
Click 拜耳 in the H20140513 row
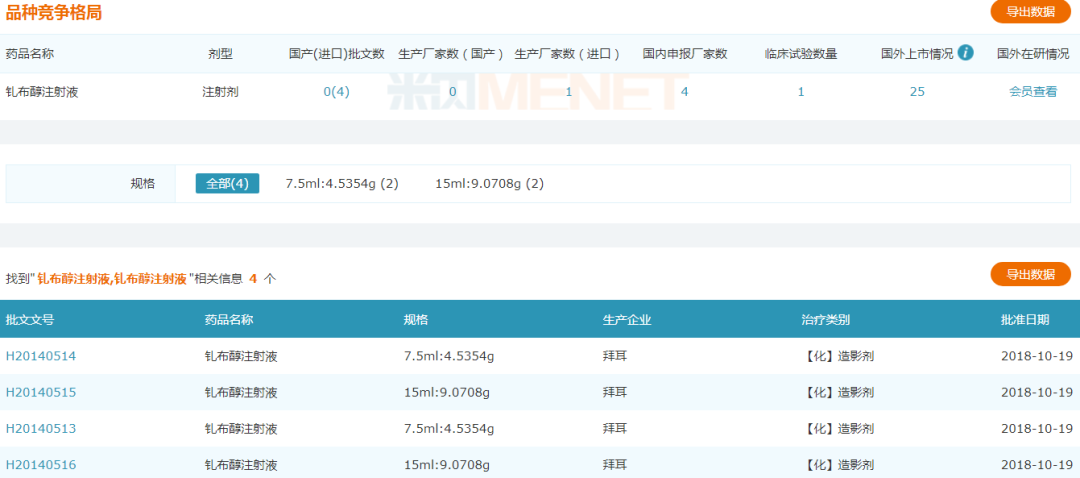(615, 429)
